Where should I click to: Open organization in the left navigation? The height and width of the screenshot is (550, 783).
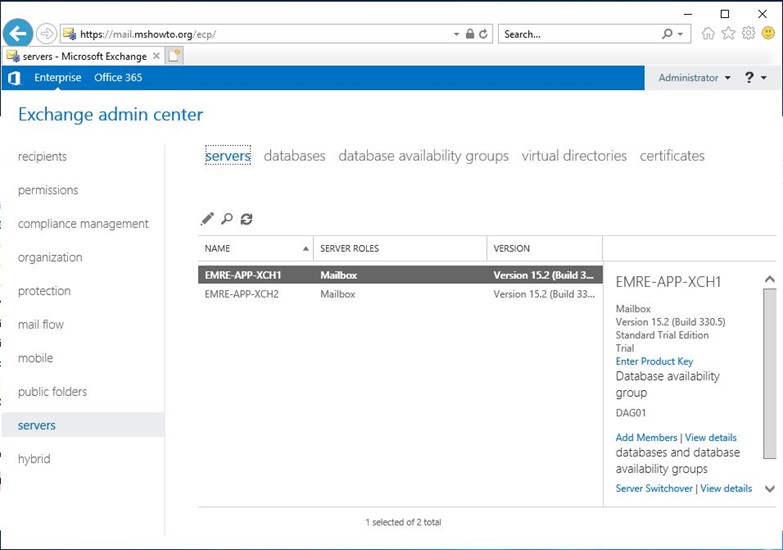coord(50,257)
